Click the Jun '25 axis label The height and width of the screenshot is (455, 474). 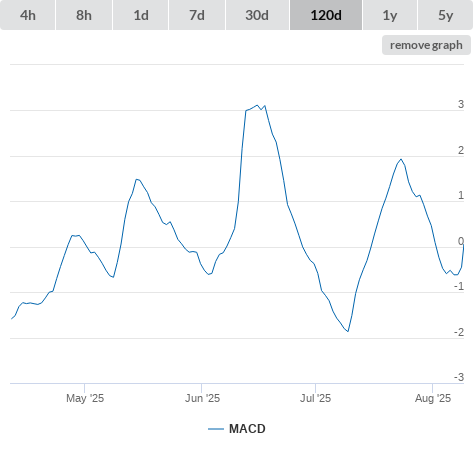click(x=202, y=398)
